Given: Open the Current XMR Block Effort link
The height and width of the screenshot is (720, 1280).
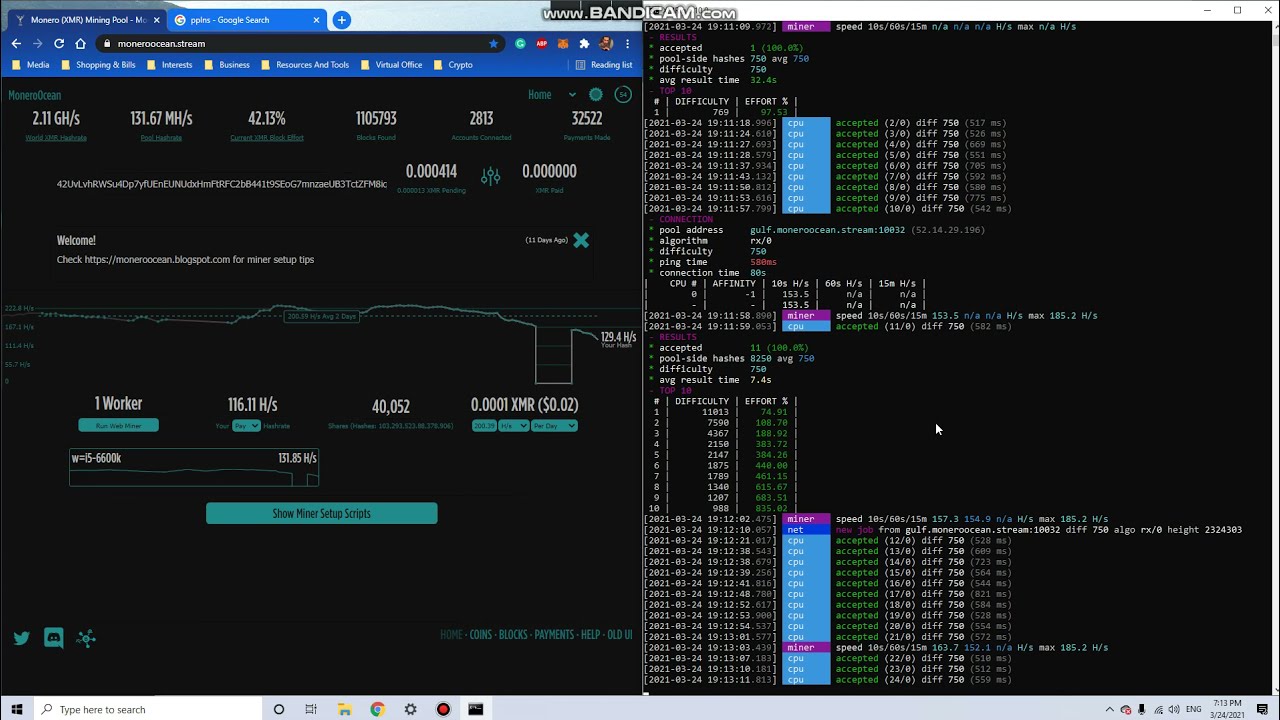Looking at the screenshot, I should 267,138.
